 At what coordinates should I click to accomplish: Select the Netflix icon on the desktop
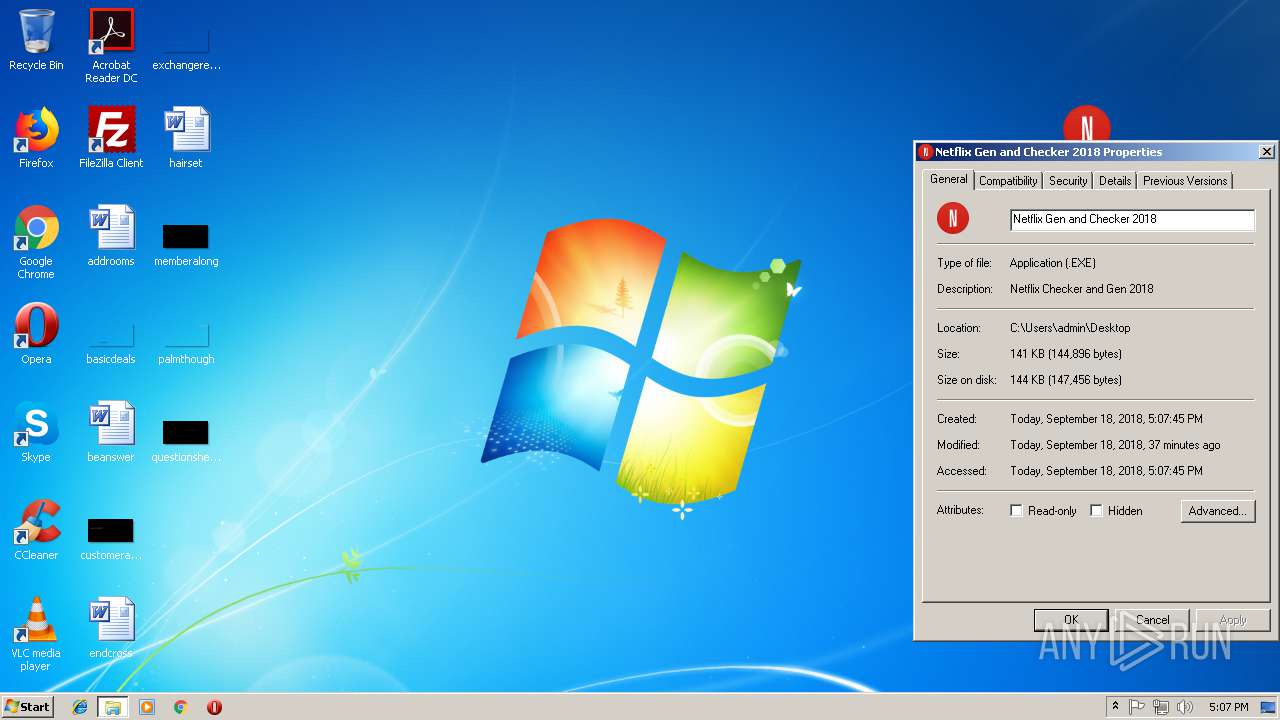click(1087, 124)
